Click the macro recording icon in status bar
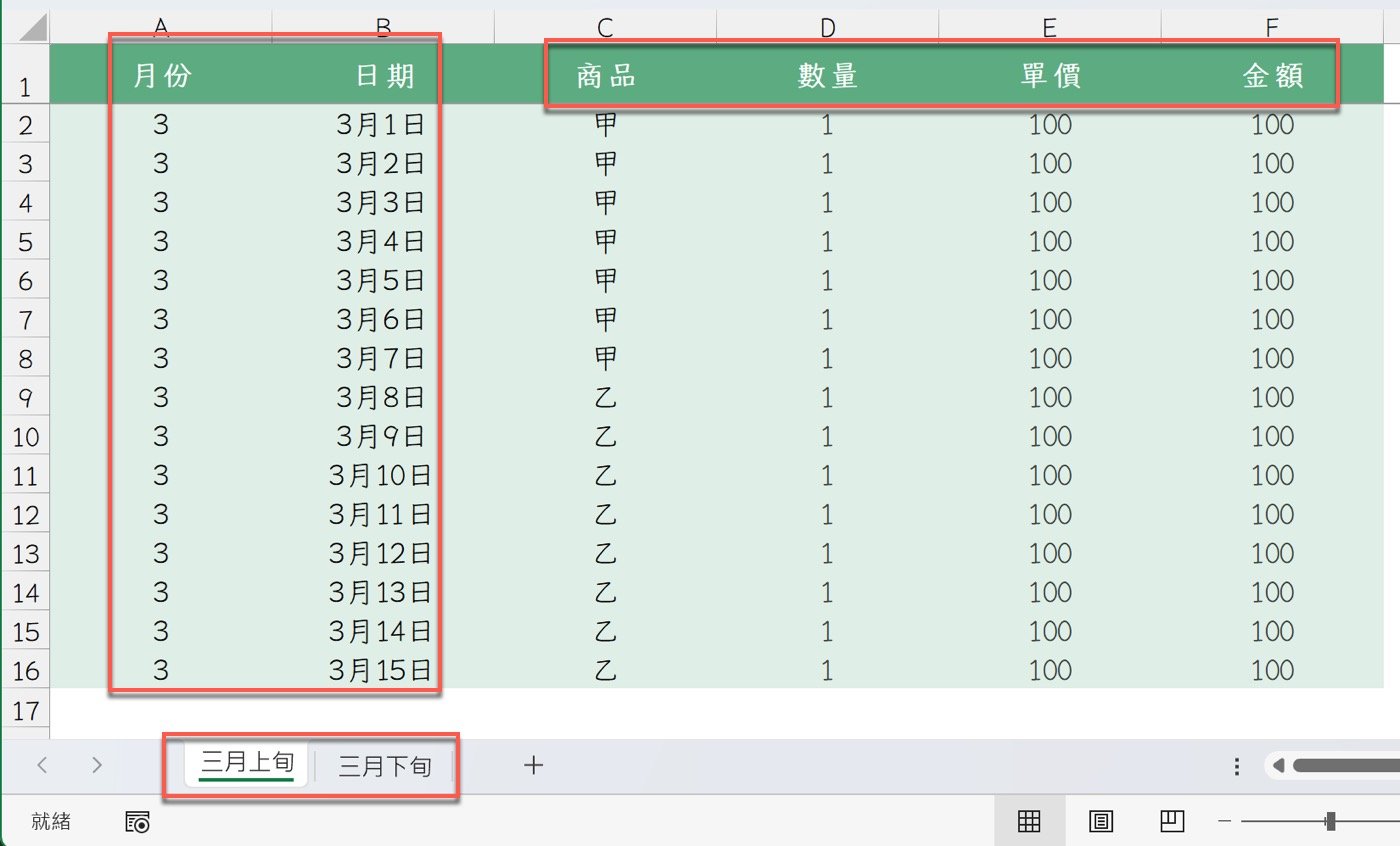This screenshot has height=846, width=1400. point(137,822)
